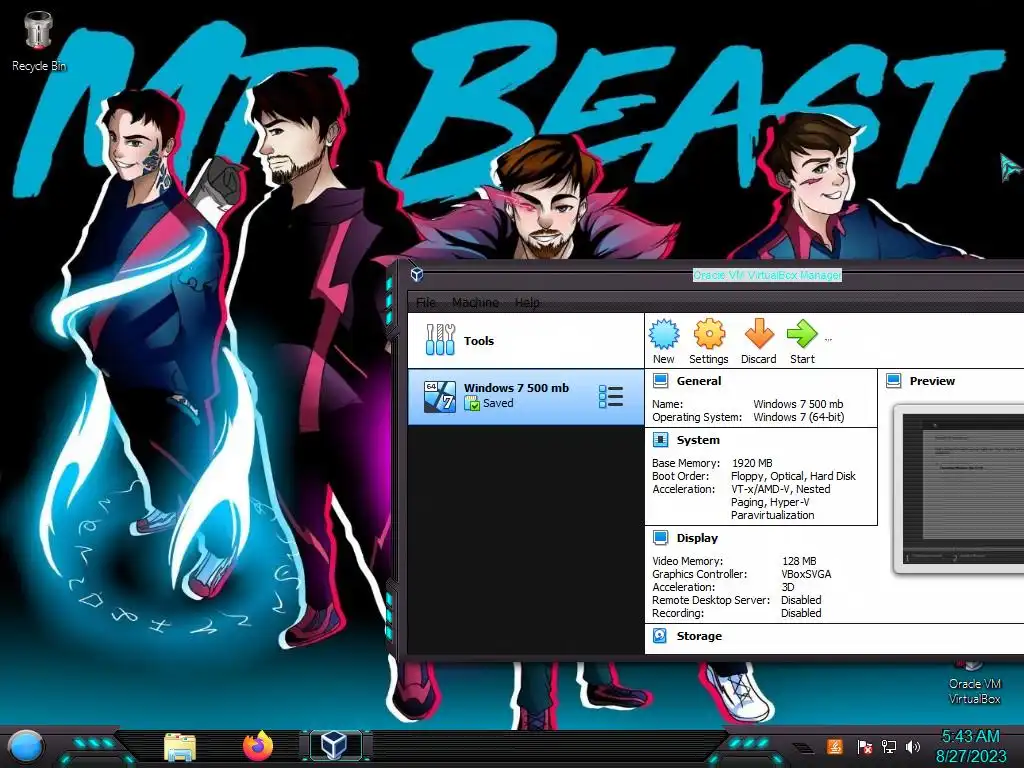Click the Java update tray icon
This screenshot has height=768, width=1024.
point(835,746)
